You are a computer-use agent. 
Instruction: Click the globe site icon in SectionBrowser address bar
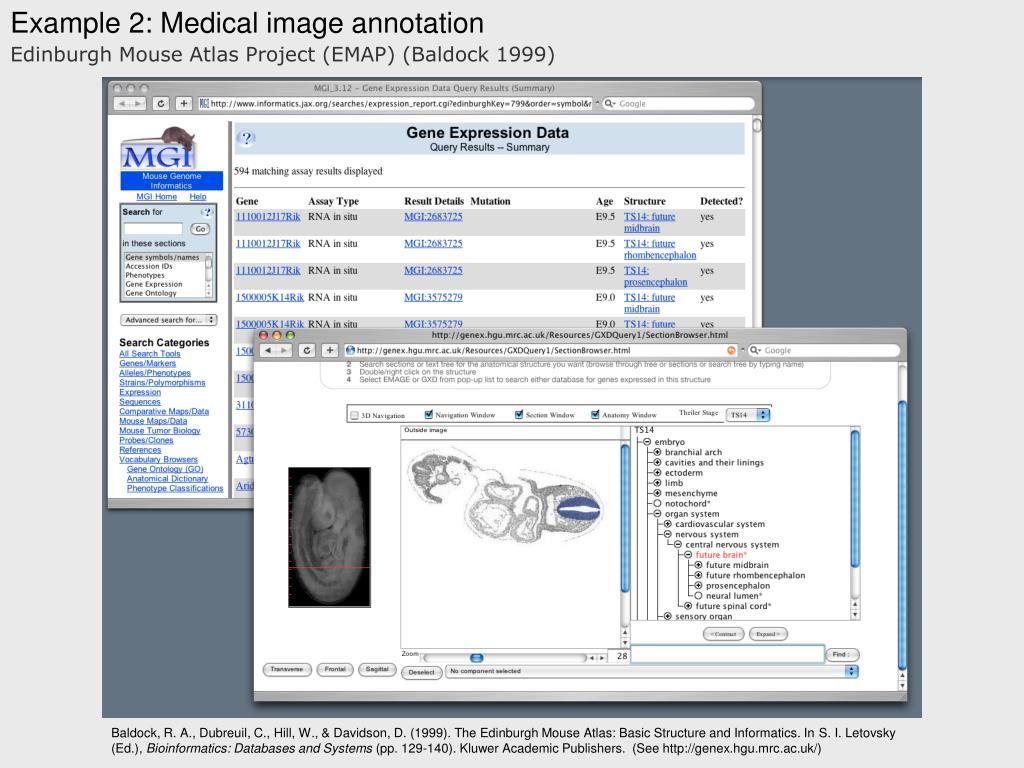tap(350, 351)
